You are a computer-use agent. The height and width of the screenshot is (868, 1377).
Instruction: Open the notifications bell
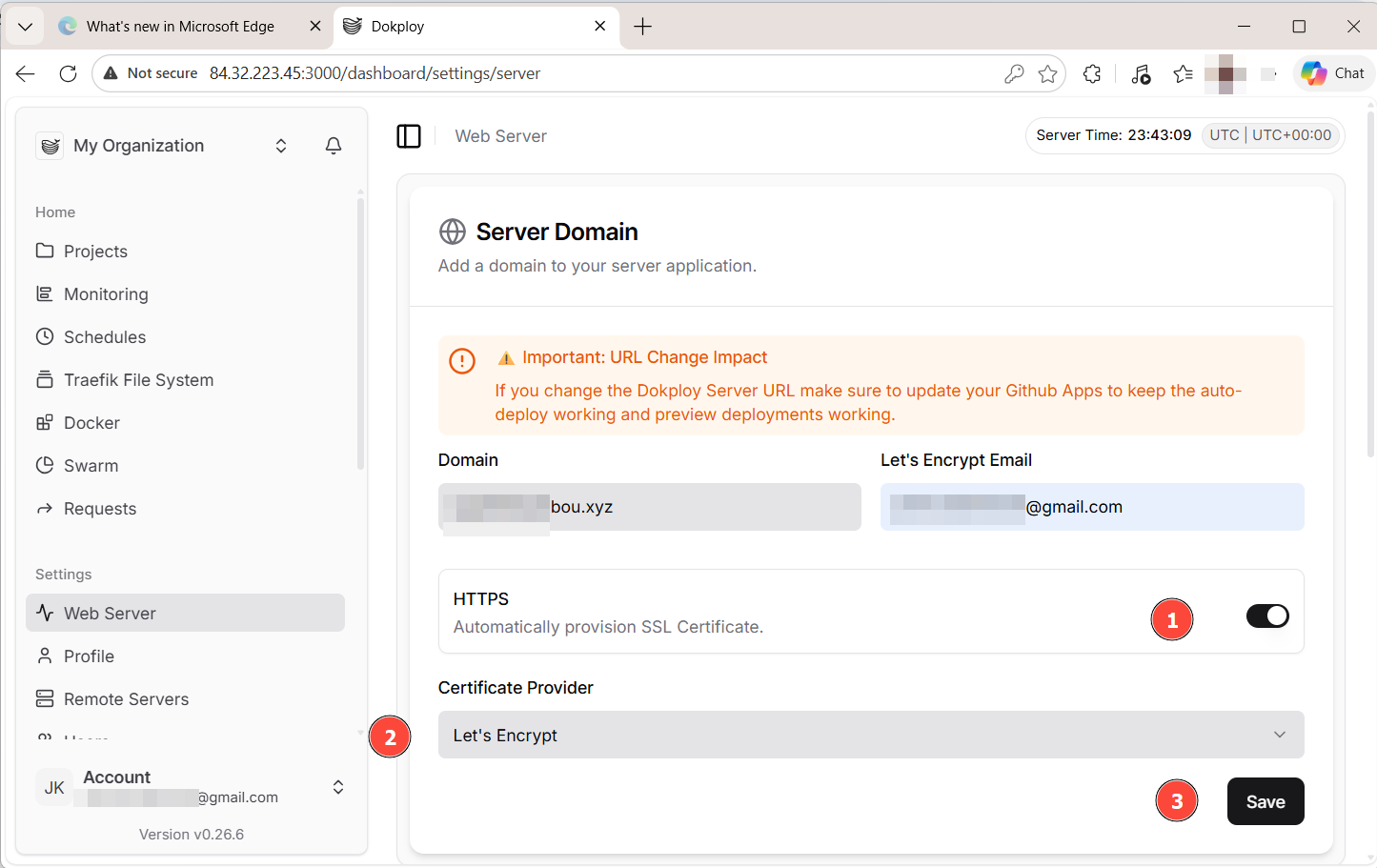pyautogui.click(x=333, y=145)
